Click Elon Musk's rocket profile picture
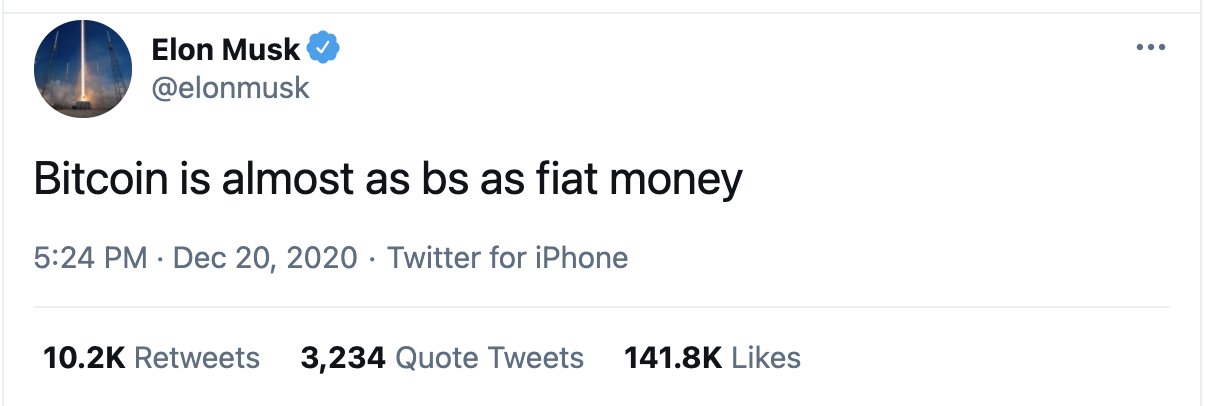This screenshot has width=1216, height=406. [x=83, y=69]
